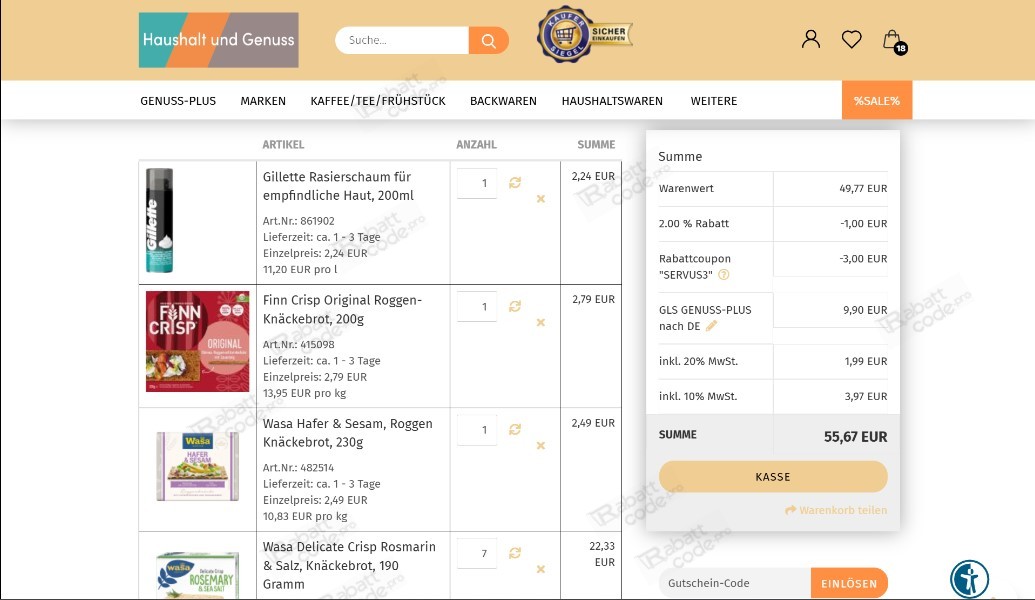Open the HAUSHALTSWAREN menu
1035x600 pixels.
[x=612, y=101]
